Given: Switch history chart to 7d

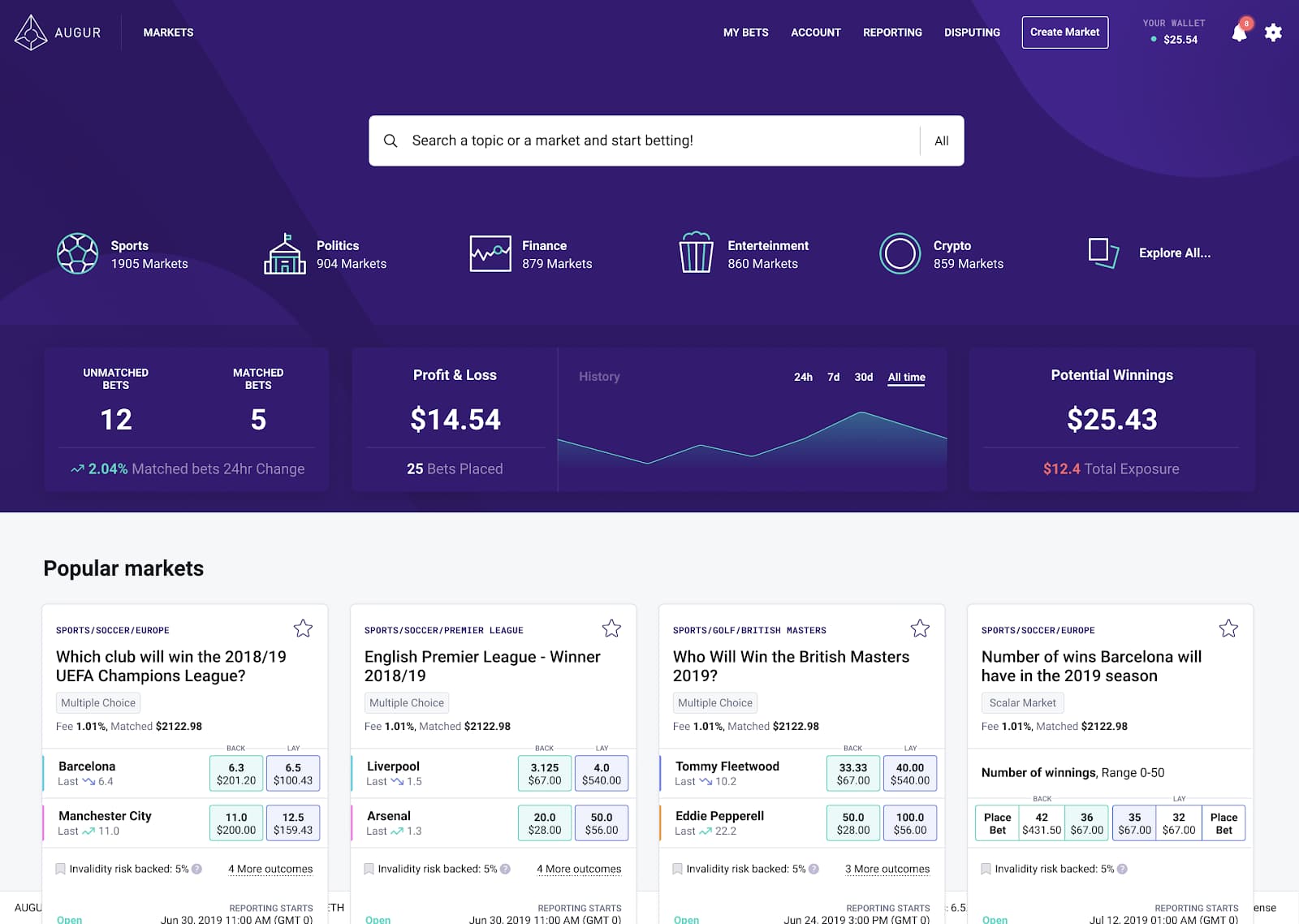Looking at the screenshot, I should coord(833,377).
